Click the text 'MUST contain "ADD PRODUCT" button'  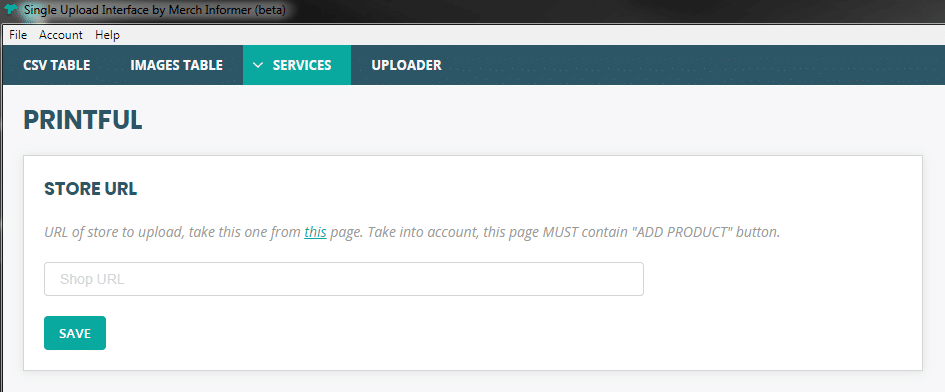[661, 232]
